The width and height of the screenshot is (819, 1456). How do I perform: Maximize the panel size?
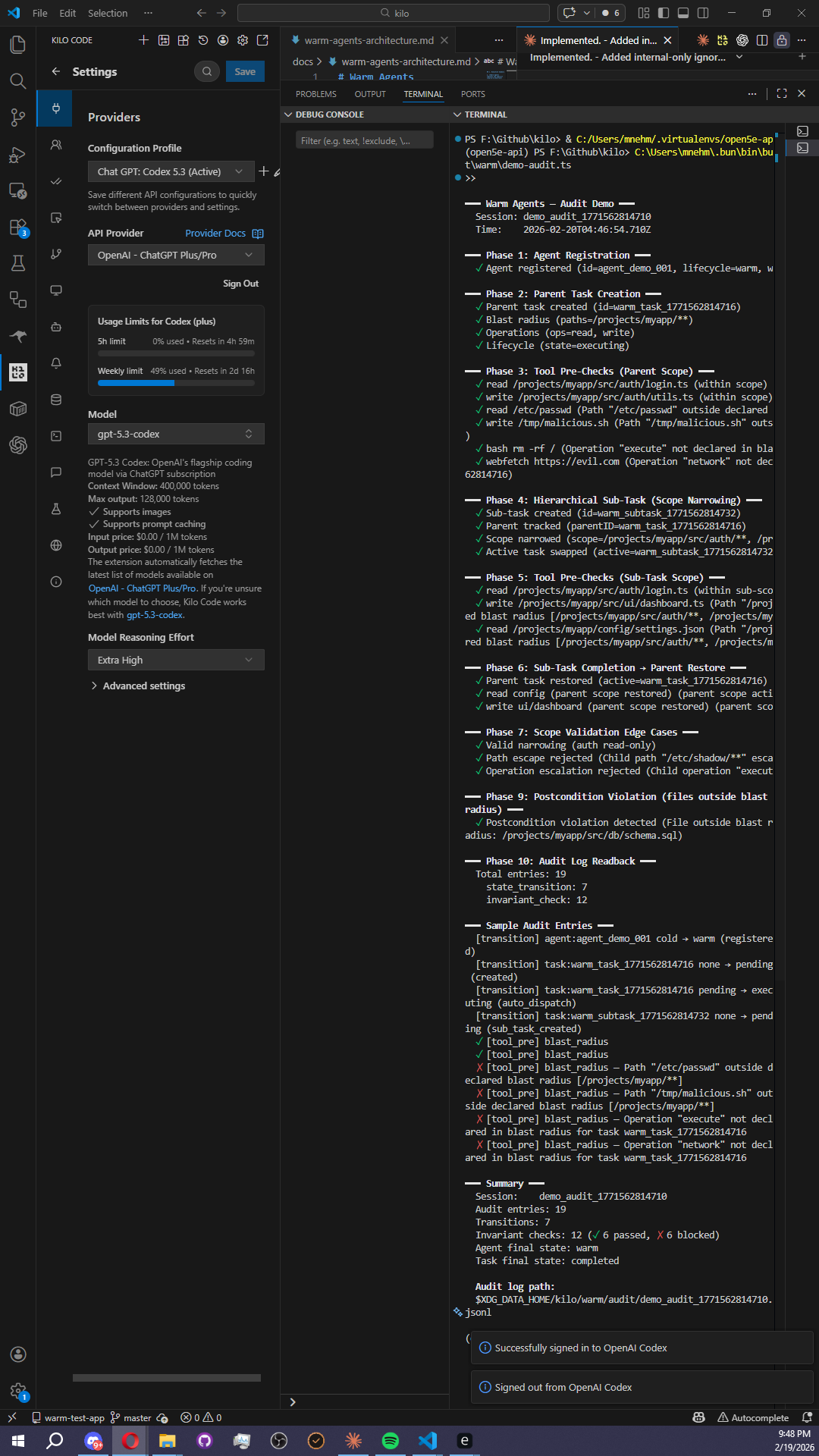click(x=782, y=93)
